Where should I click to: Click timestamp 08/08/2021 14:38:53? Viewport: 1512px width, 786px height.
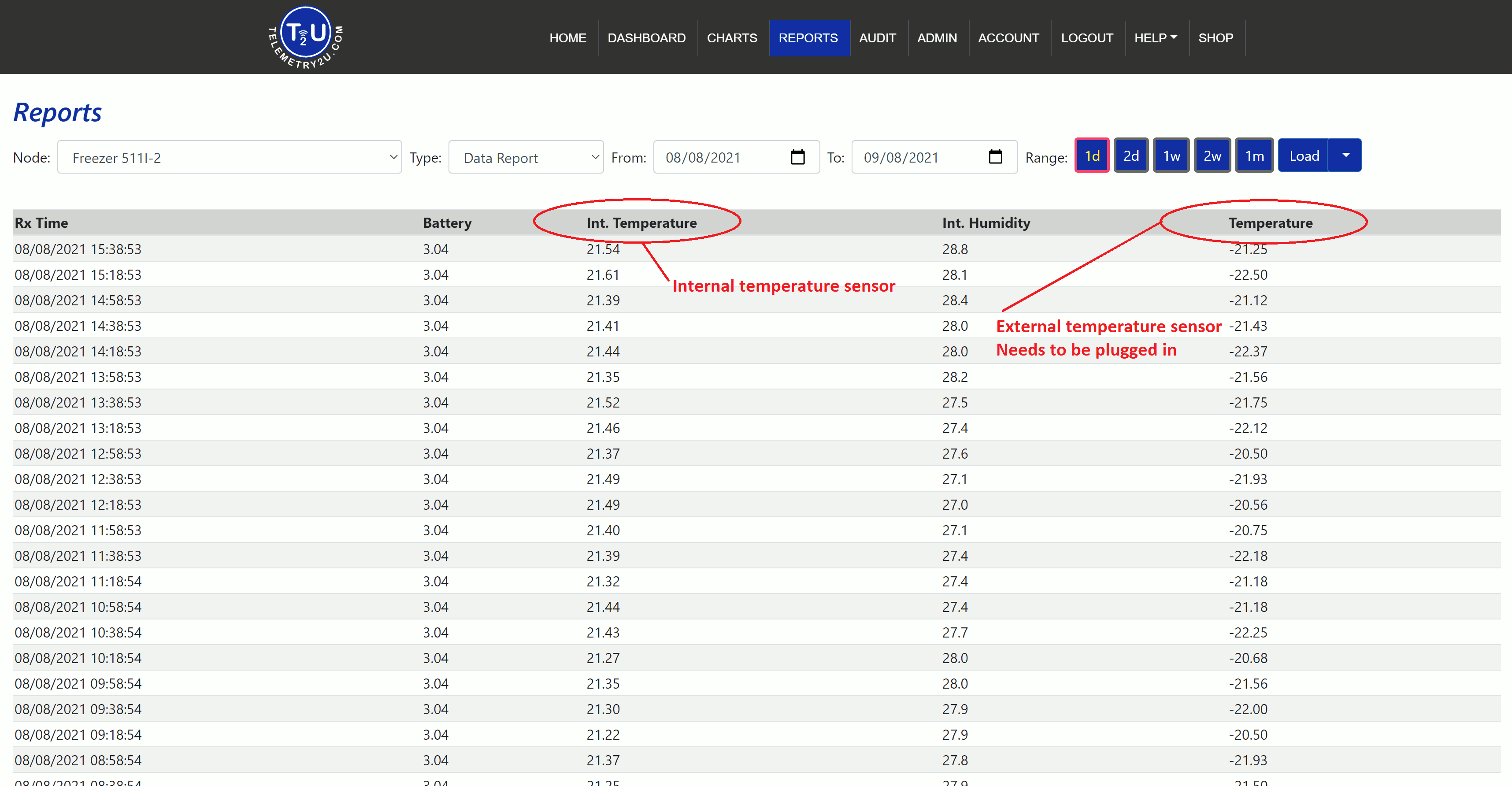78,326
